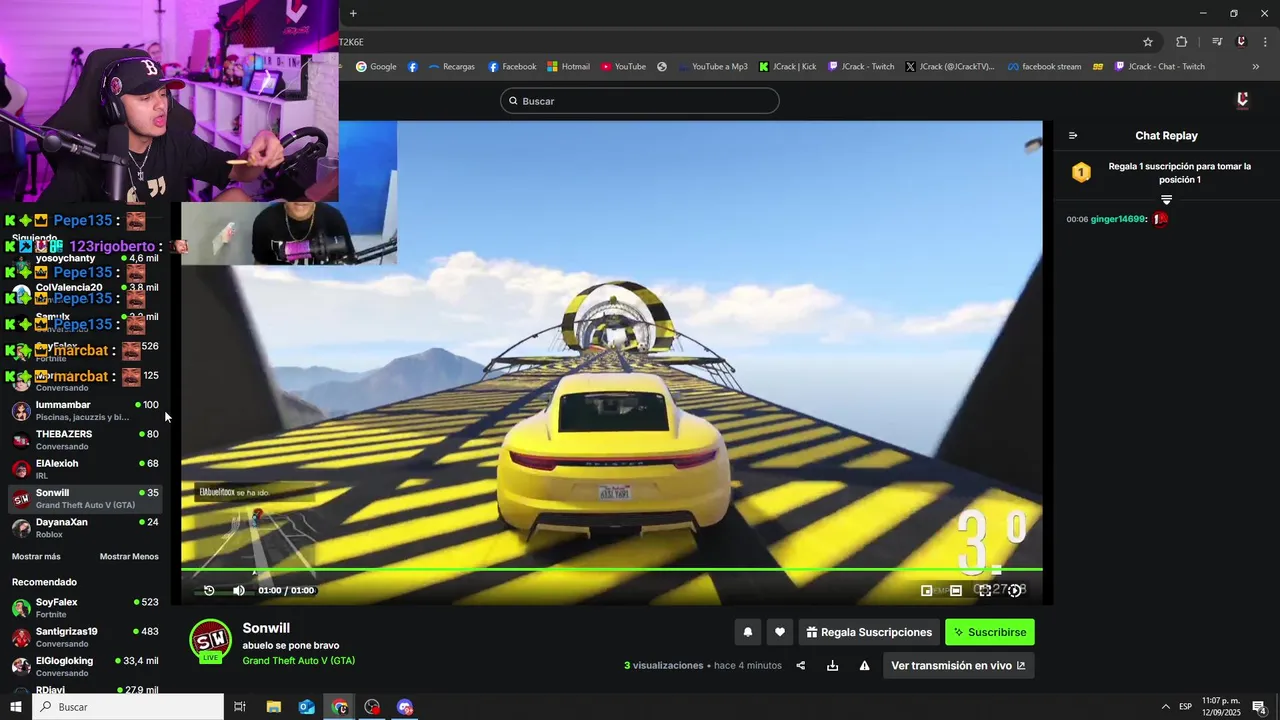Image resolution: width=1280 pixels, height=720 pixels.
Task: Open Outlook from the taskbar
Action: [x=307, y=707]
